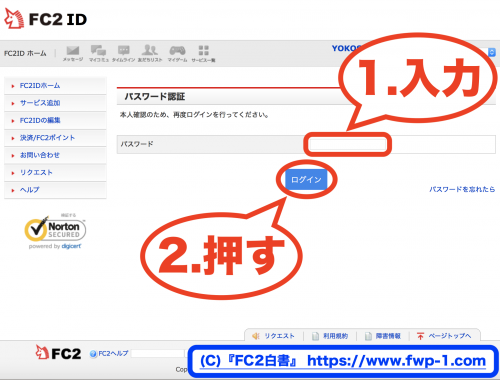Click the FC2ID ホーム header link
The image size is (500, 380).
click(x=25, y=53)
